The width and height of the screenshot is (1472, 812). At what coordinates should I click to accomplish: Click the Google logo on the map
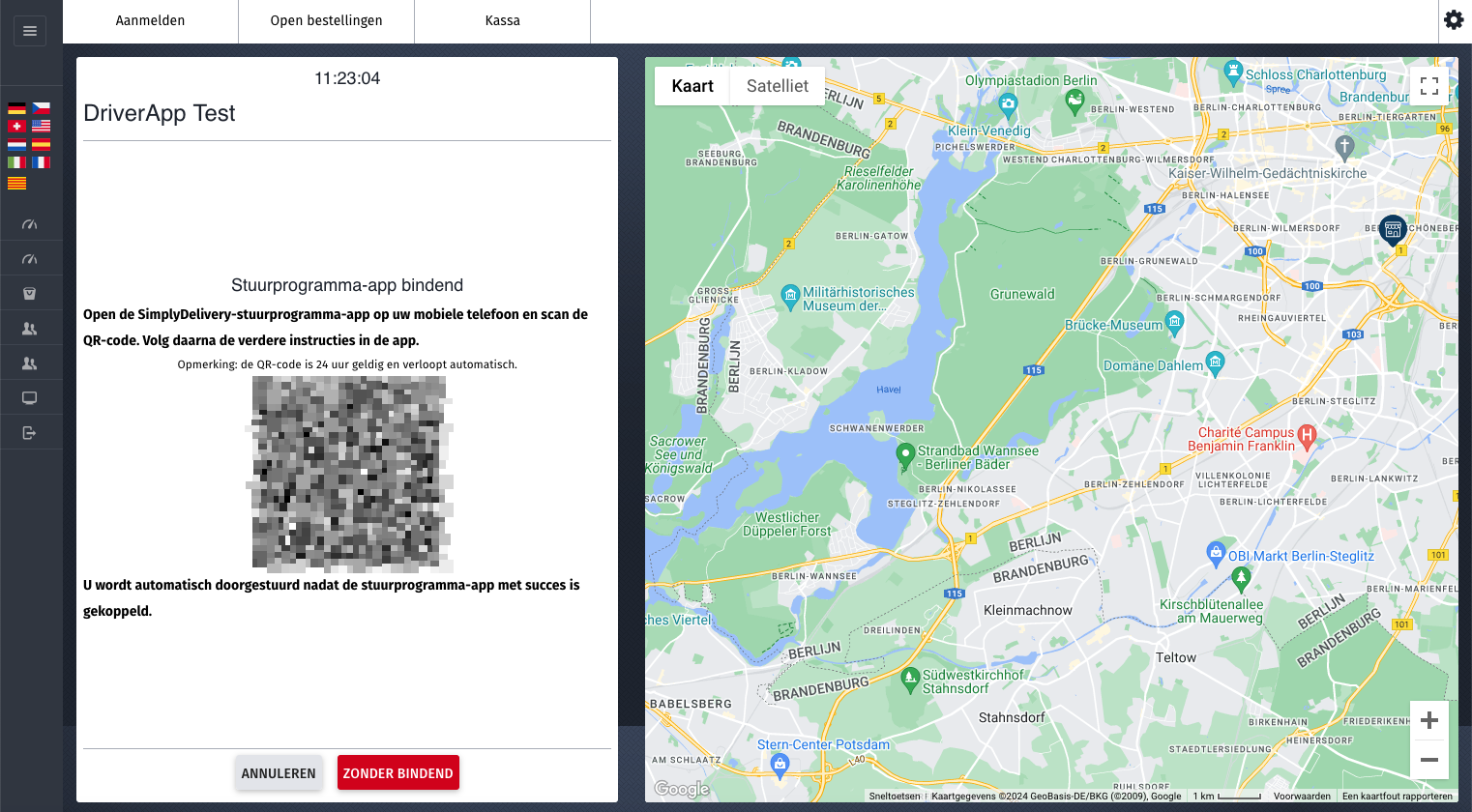pos(682,789)
